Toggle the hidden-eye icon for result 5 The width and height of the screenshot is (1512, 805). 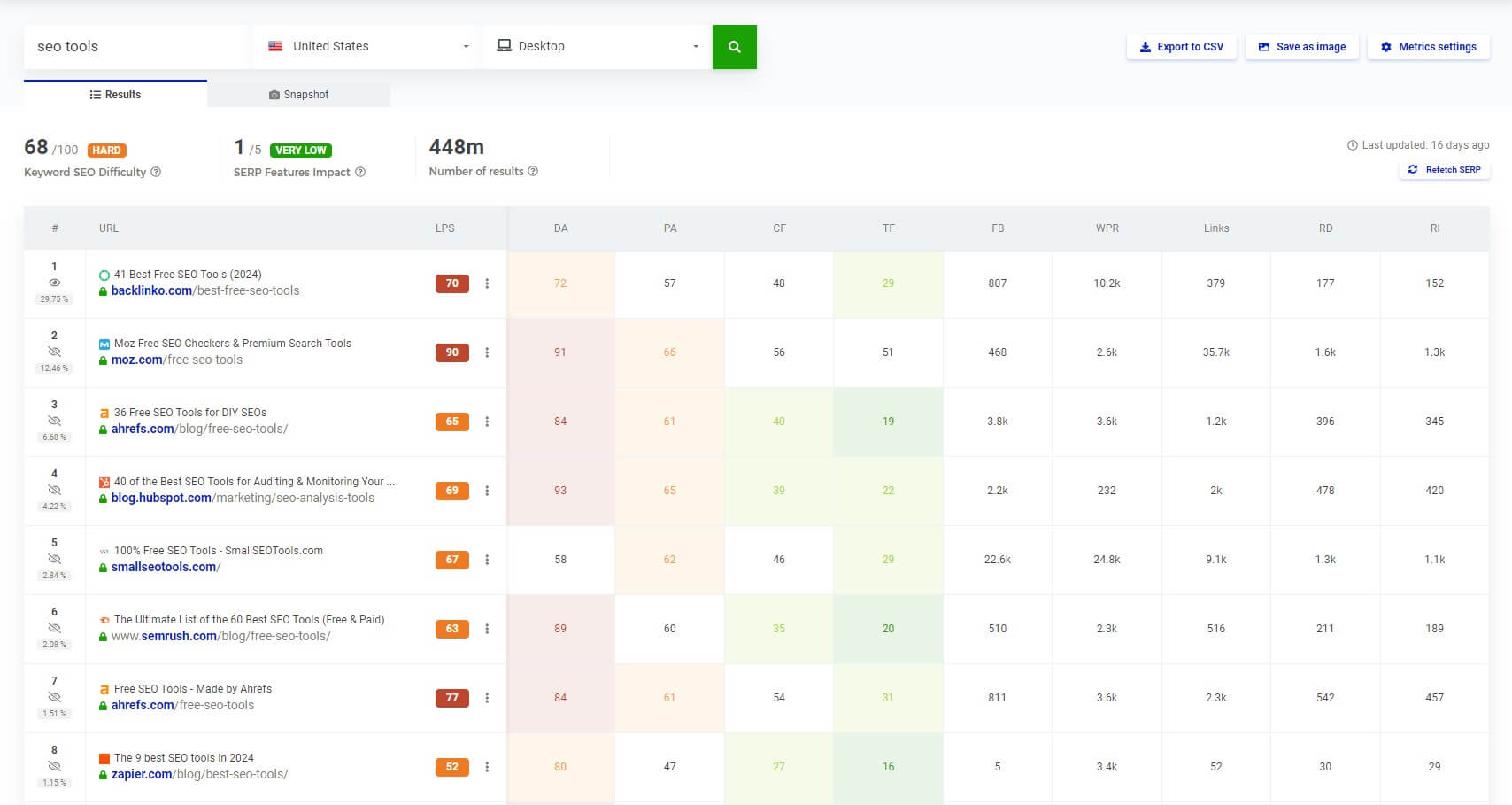[x=54, y=559]
